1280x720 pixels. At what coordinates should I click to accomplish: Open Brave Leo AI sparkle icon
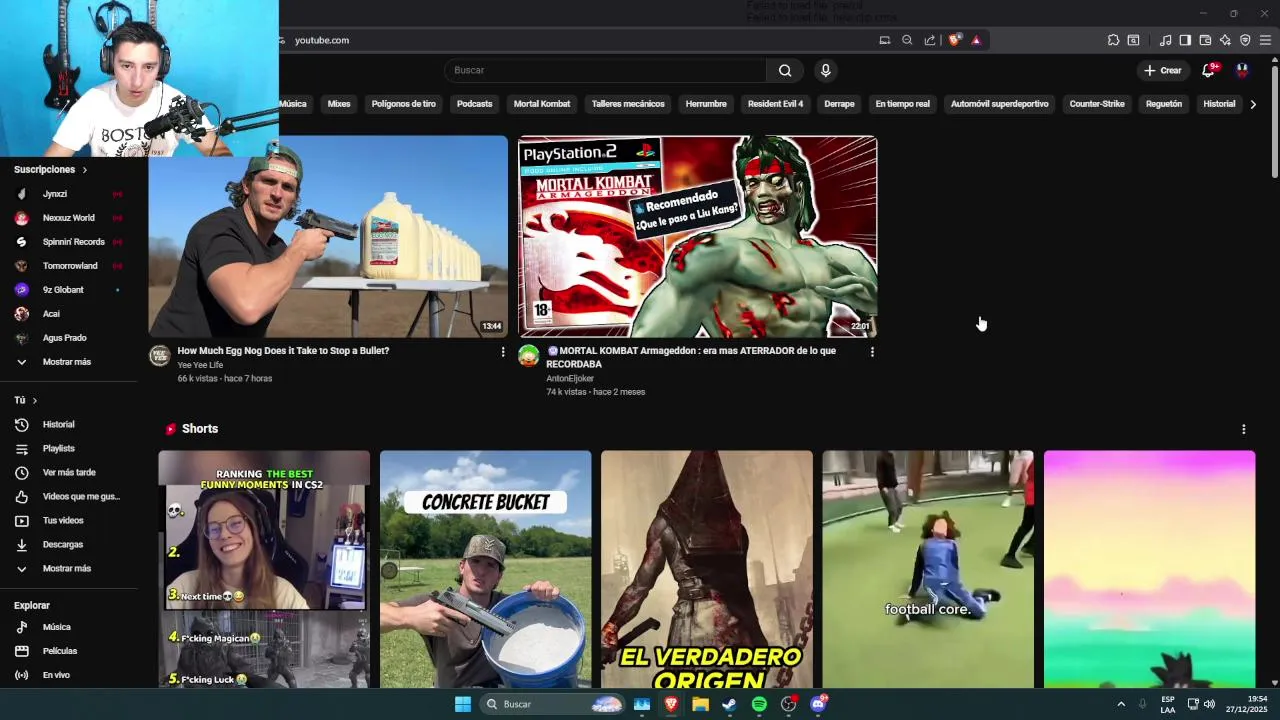(1225, 40)
